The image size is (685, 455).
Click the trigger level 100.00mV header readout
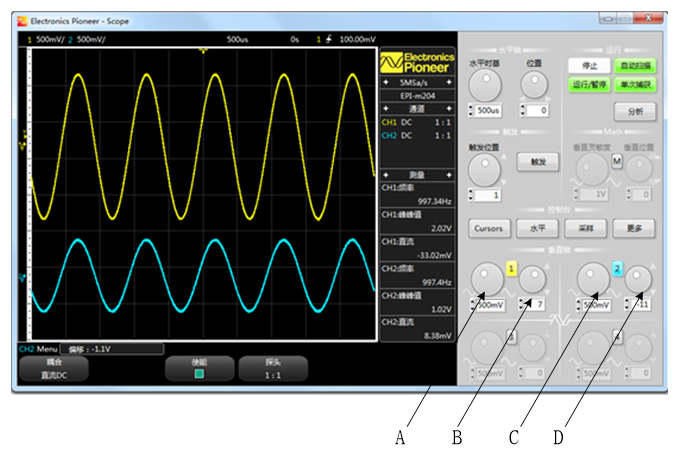[357, 39]
